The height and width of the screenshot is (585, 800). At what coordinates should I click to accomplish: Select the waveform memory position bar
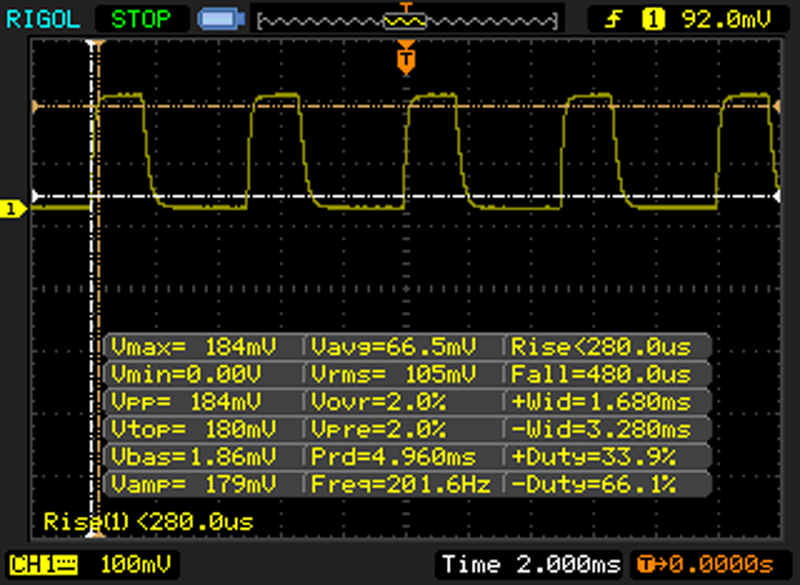pos(406,19)
